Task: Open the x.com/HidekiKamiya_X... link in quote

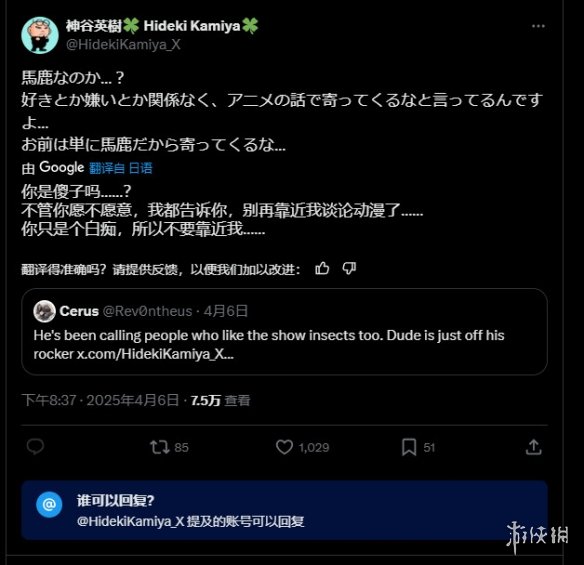Action: tap(155, 354)
